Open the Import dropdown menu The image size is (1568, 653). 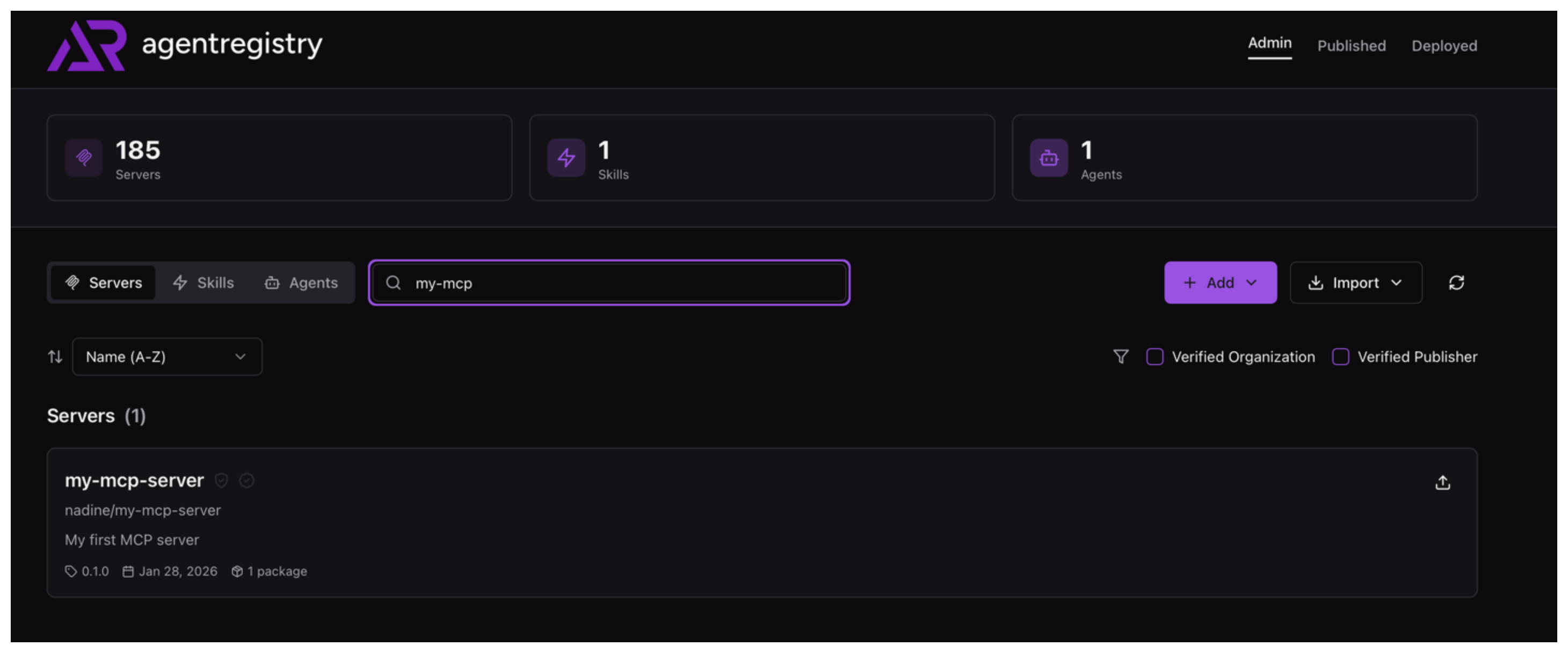pyautogui.click(x=1355, y=282)
